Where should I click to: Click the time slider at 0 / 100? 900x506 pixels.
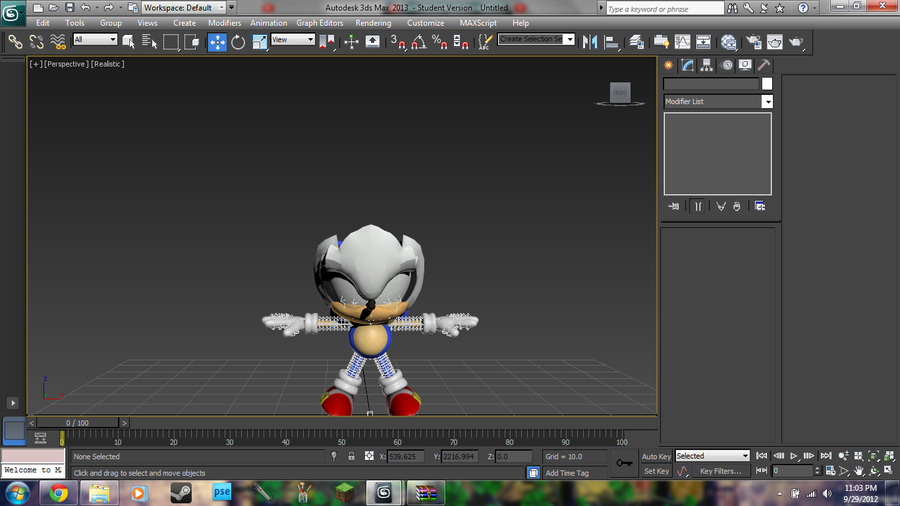coord(77,423)
